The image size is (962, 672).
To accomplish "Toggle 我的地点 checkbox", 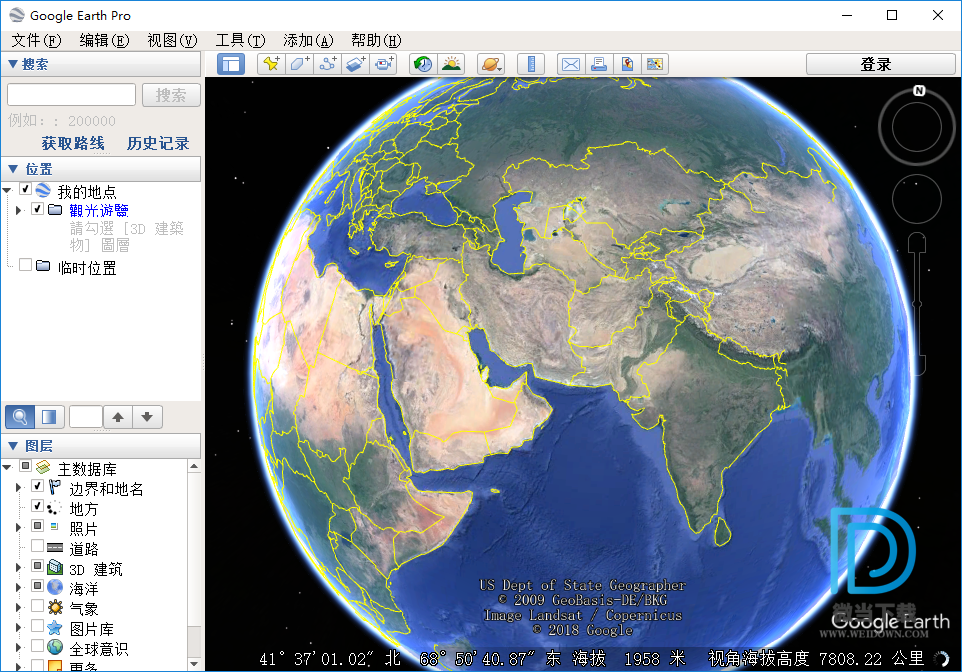I will tap(25, 190).
